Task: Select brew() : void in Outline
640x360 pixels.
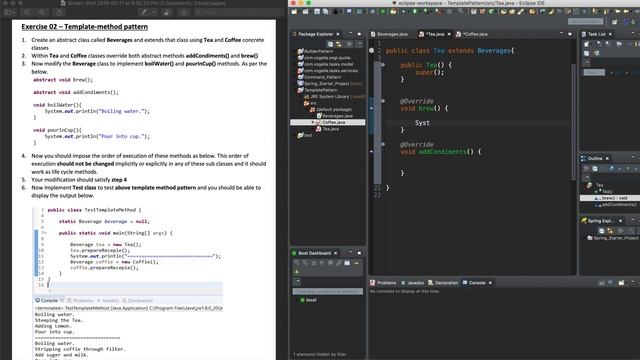Action: point(610,198)
